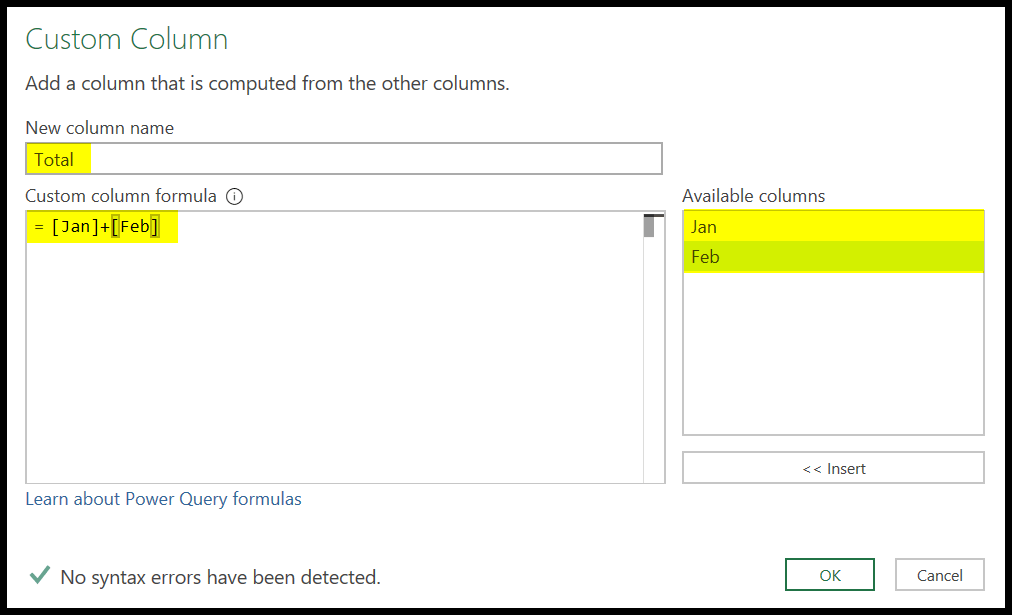Image resolution: width=1012 pixels, height=615 pixels.
Task: Click the New column name label
Action: 99,128
